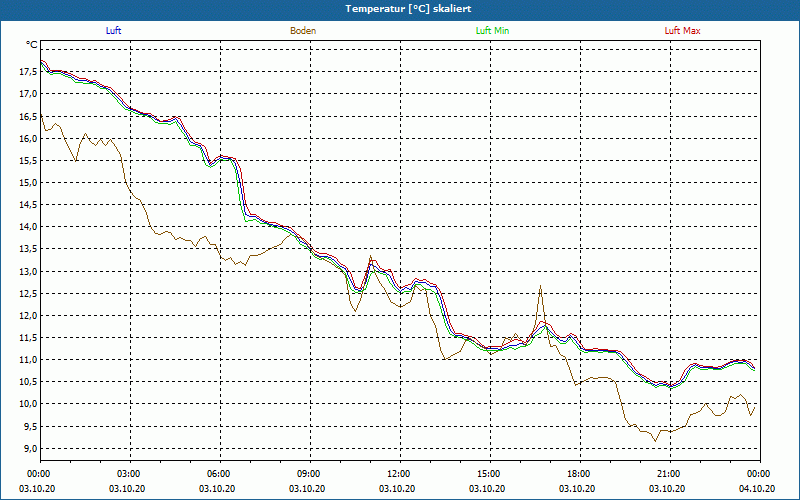
Task: Click the blue 'Luft' legend label
Action: coord(113,31)
